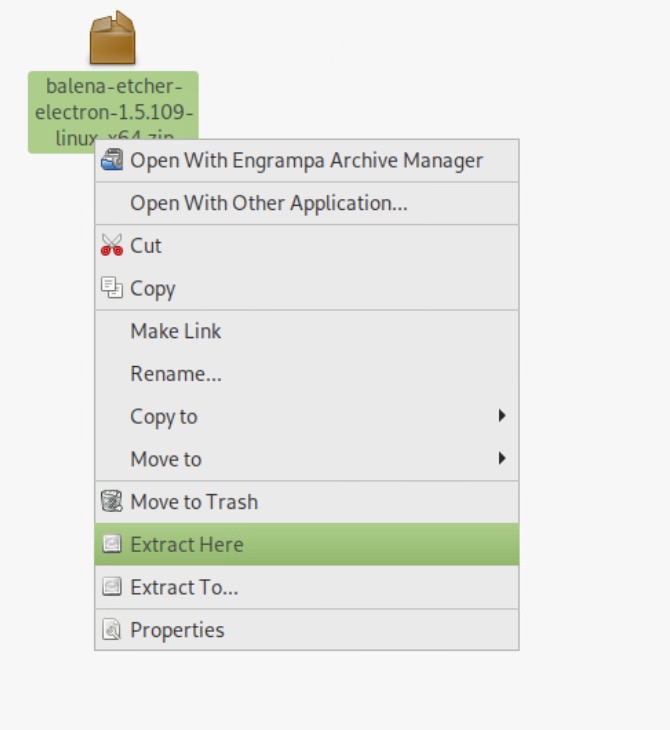
Task: Click the Copy pages icon
Action: point(112,289)
